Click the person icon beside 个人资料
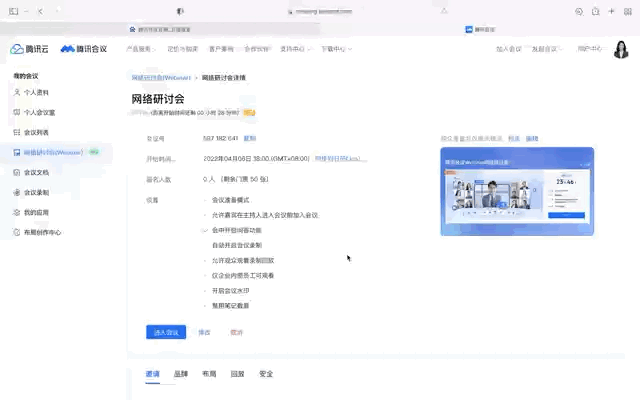The height and width of the screenshot is (400, 640). pos(17,92)
